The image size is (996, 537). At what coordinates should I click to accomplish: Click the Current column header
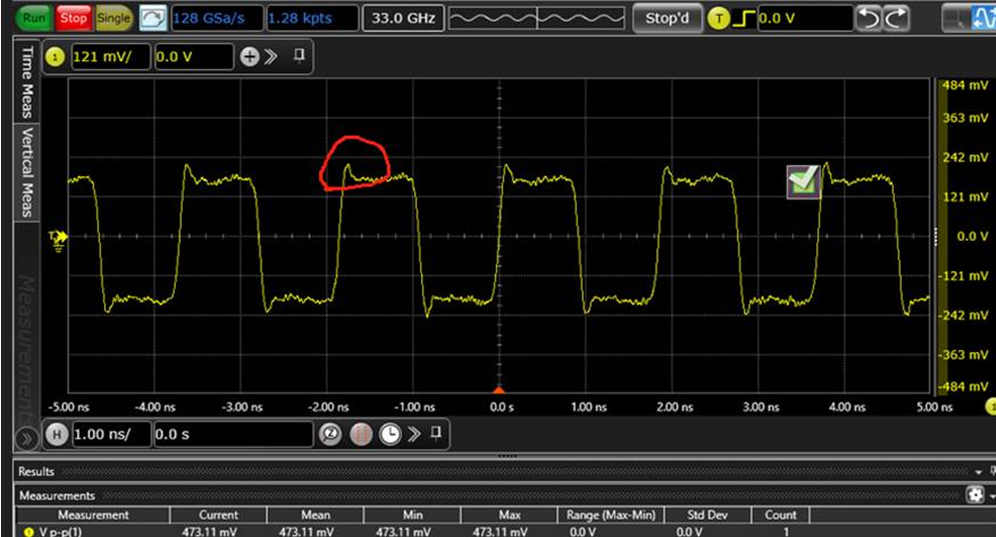219,515
